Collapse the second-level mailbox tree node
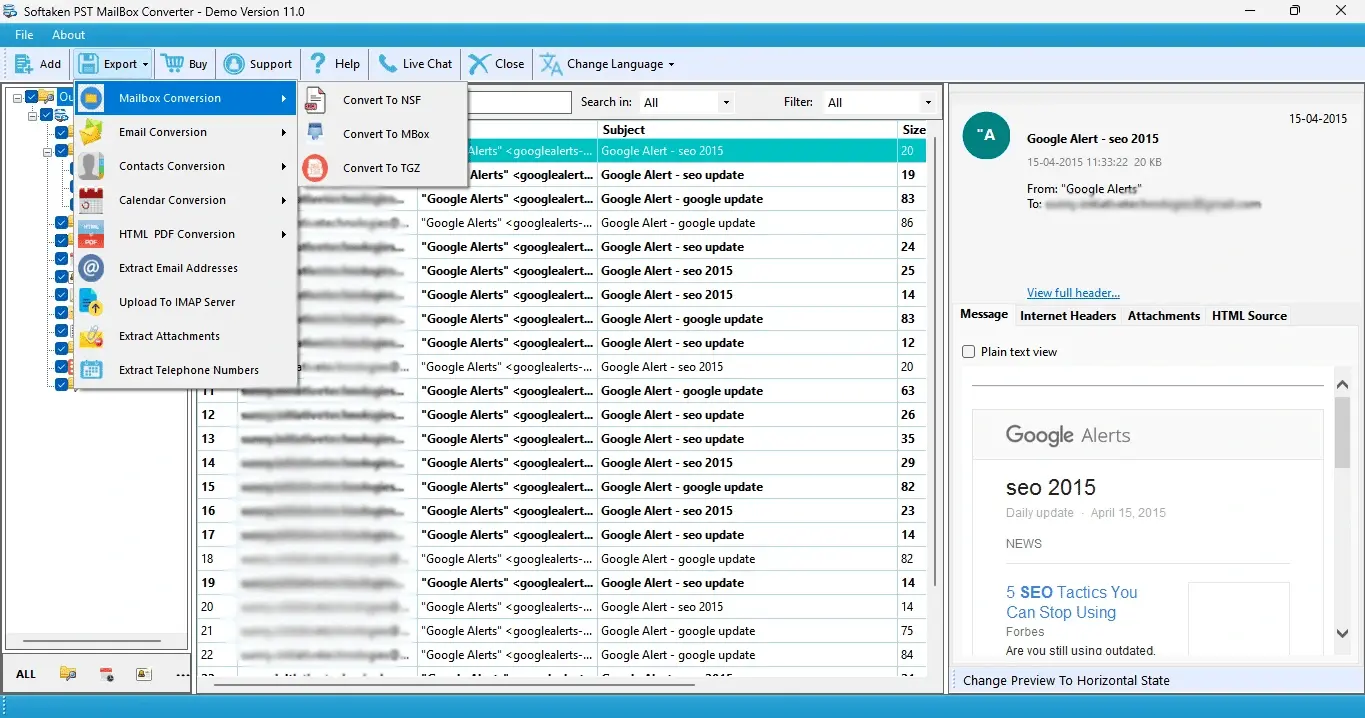 click(x=32, y=115)
